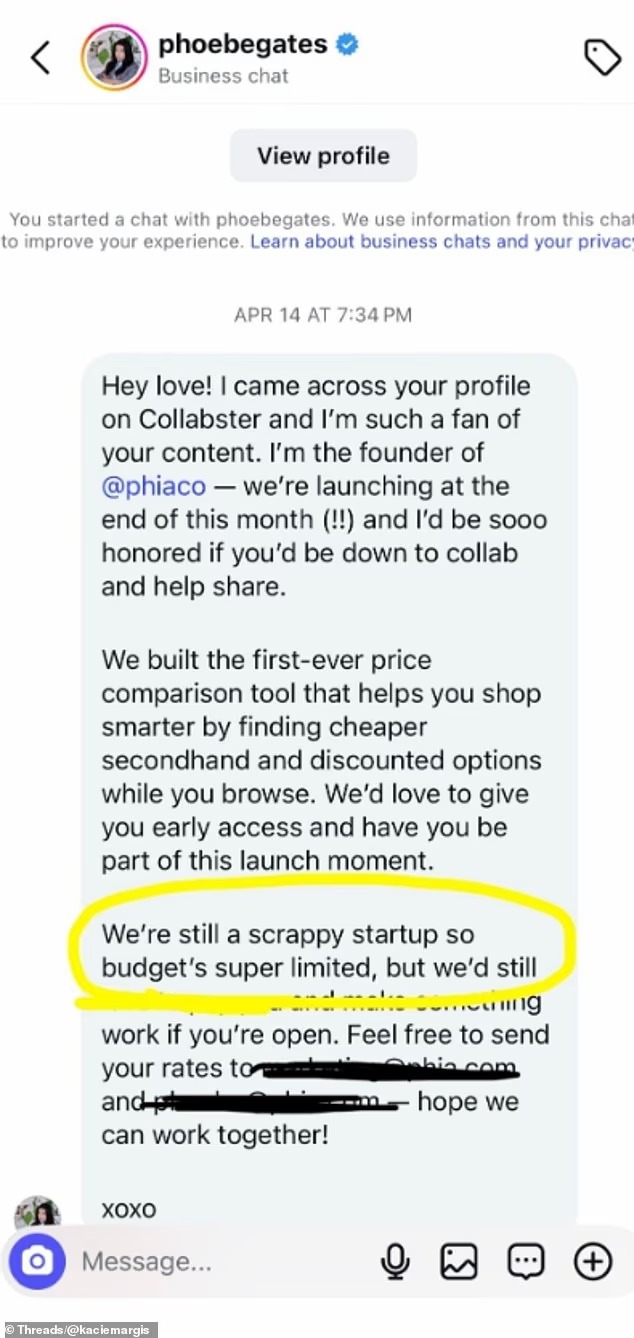The height and width of the screenshot is (1338, 634).
Task: Open the sticker speech-bubble icon
Action: click(526, 1262)
